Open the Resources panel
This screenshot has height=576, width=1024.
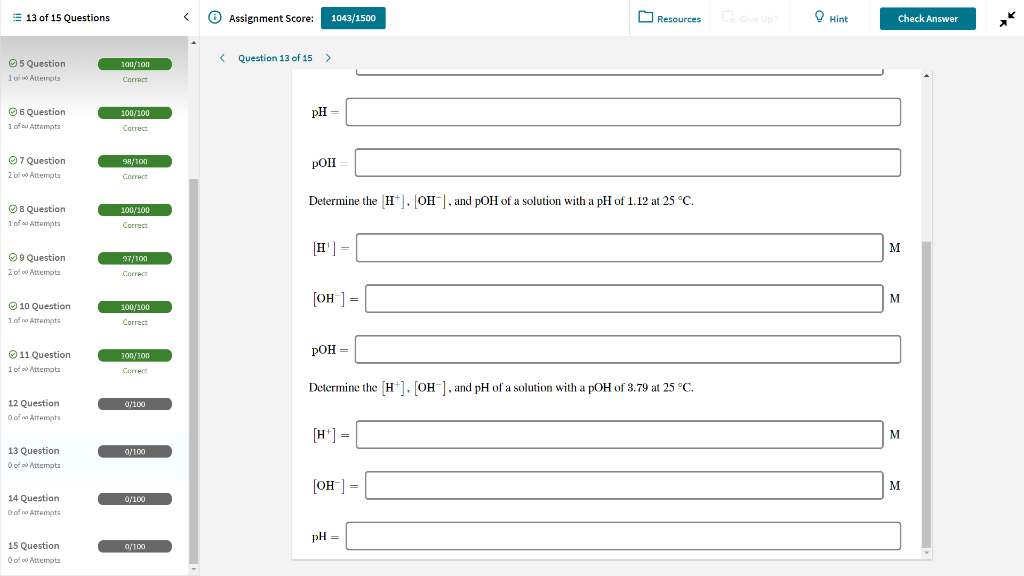pyautogui.click(x=647, y=17)
